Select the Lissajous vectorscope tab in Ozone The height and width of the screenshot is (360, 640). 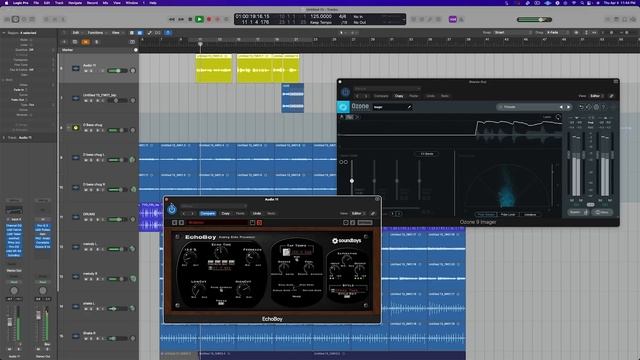(530, 214)
